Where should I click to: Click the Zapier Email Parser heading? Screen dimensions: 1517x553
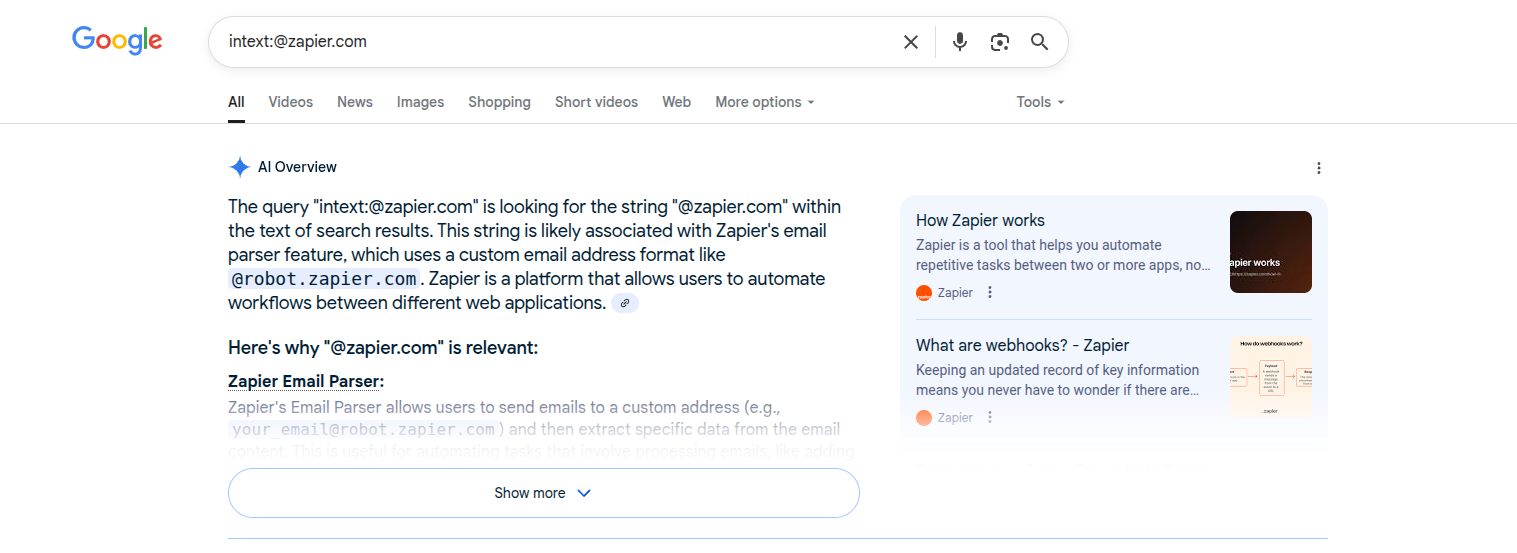click(306, 382)
